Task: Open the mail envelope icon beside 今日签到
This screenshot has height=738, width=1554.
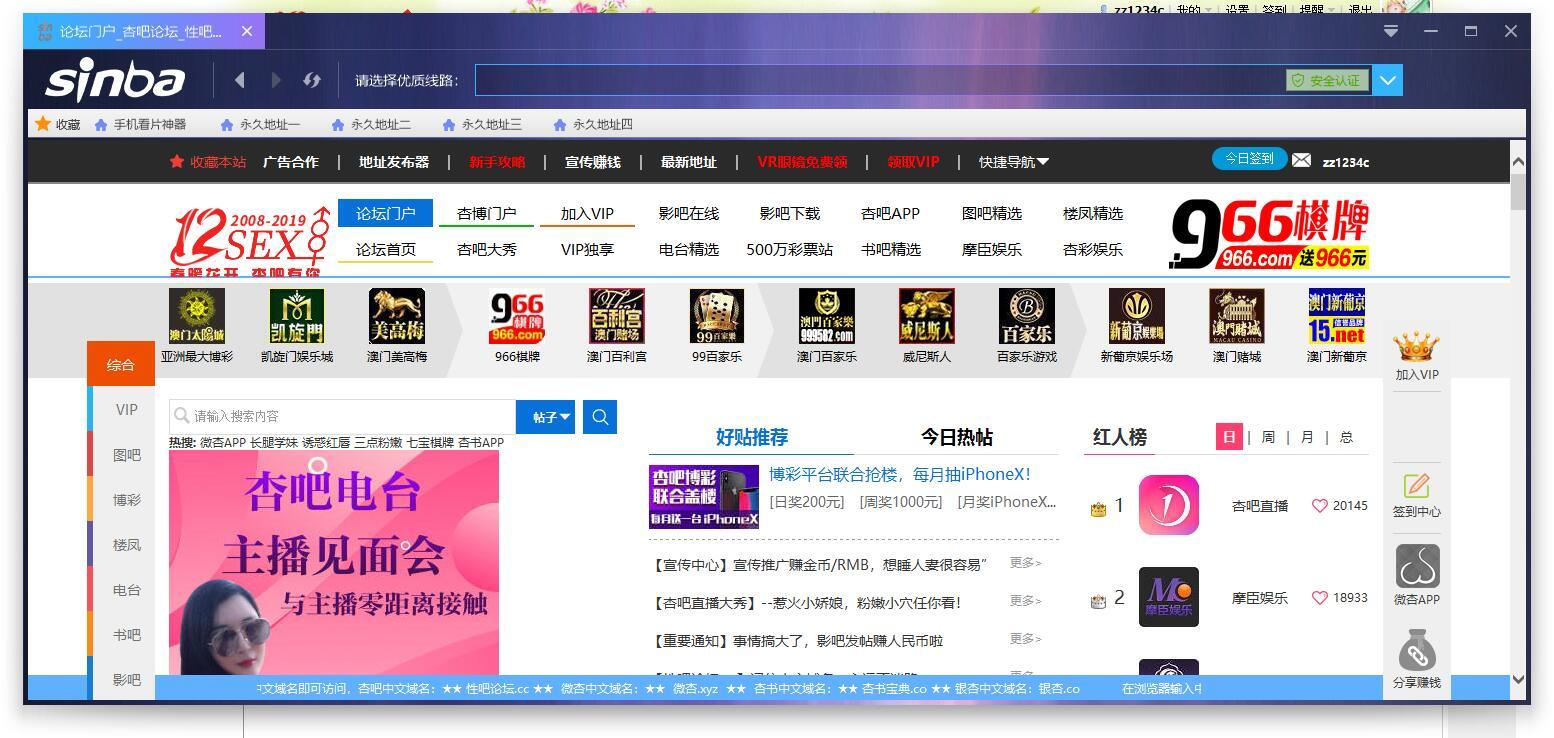Action: coord(1301,160)
